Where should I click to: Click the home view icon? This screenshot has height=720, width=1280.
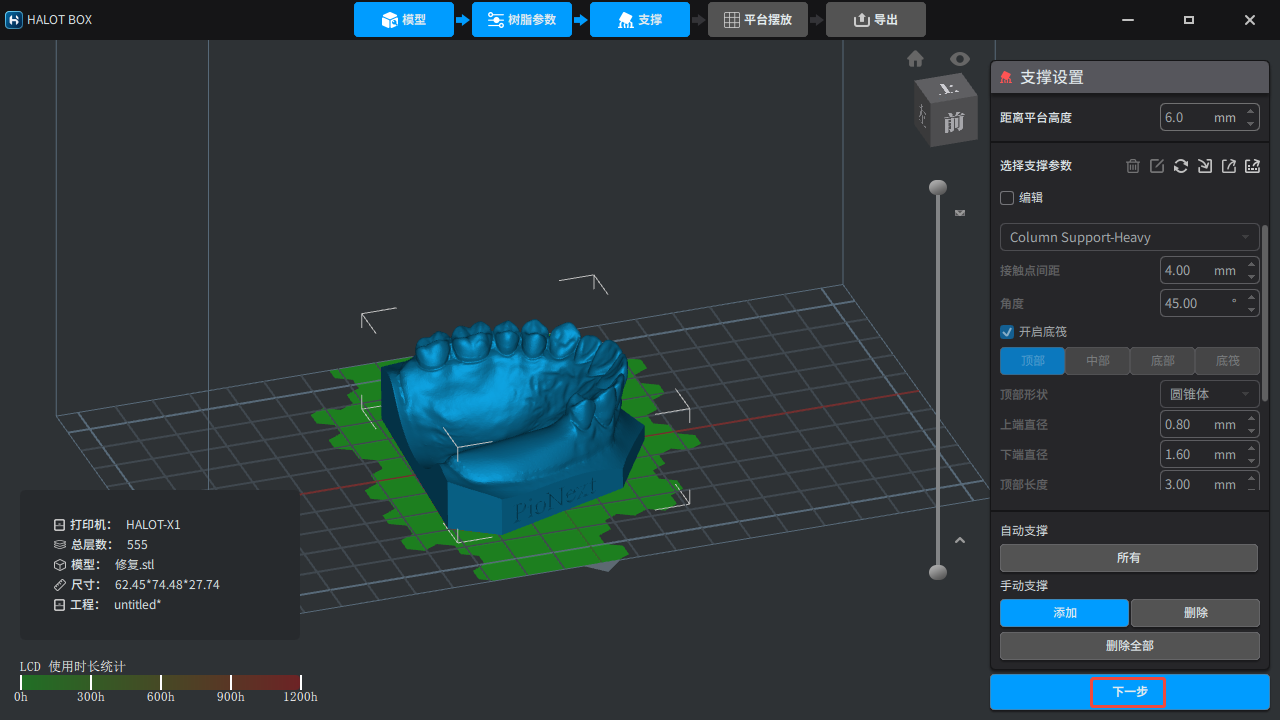[915, 59]
